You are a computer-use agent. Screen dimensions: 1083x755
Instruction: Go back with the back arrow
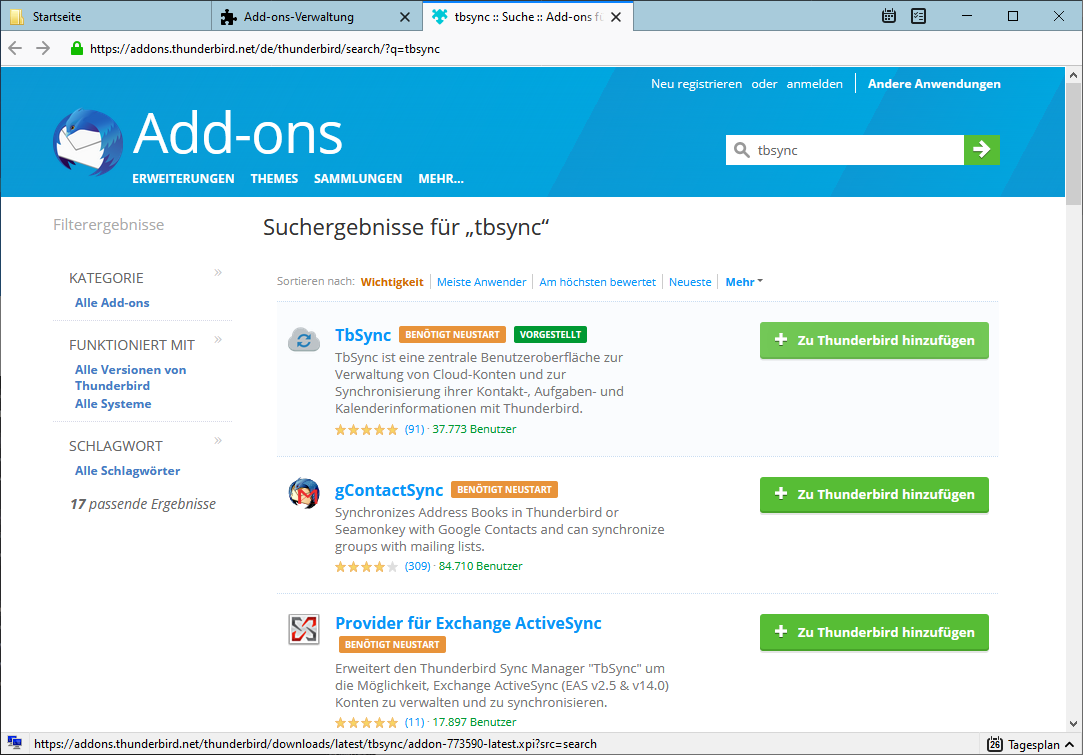pos(15,48)
